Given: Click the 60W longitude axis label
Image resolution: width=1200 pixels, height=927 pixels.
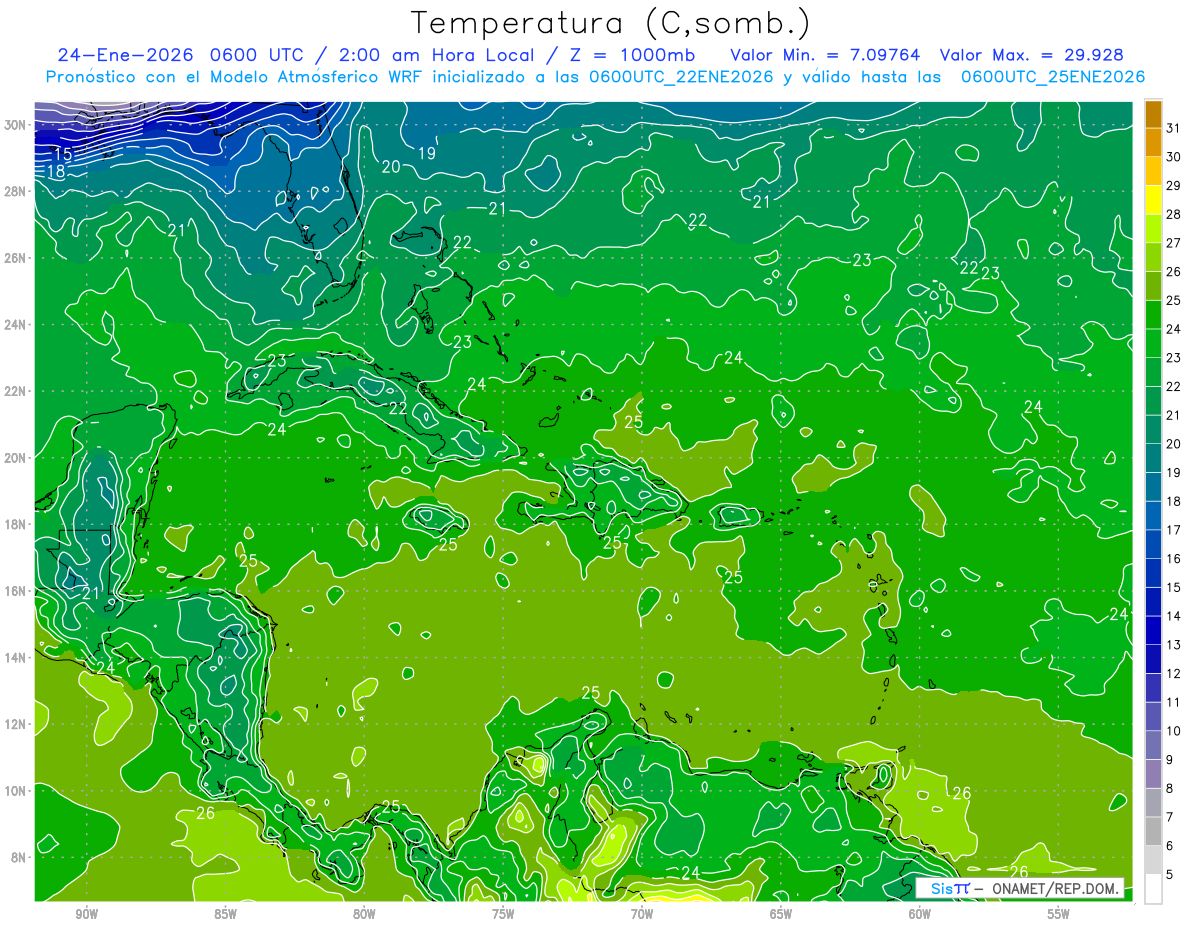Looking at the screenshot, I should tap(920, 914).
